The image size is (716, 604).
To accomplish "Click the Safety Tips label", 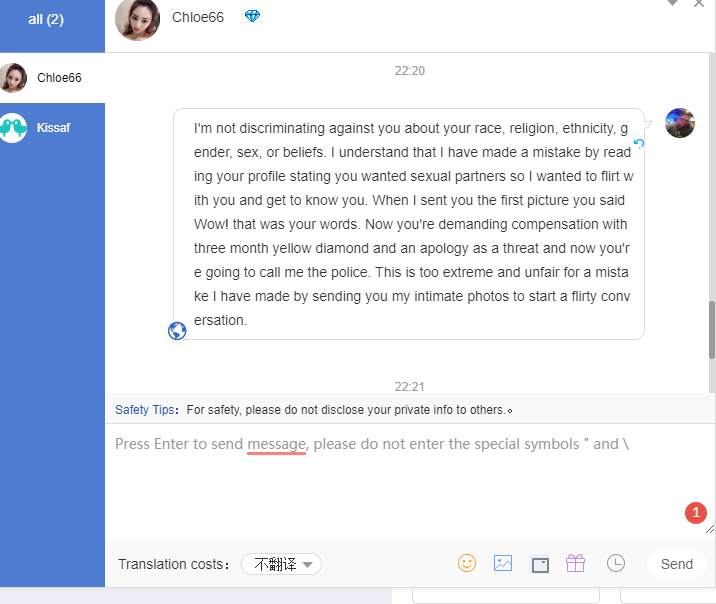I will click(x=146, y=410).
